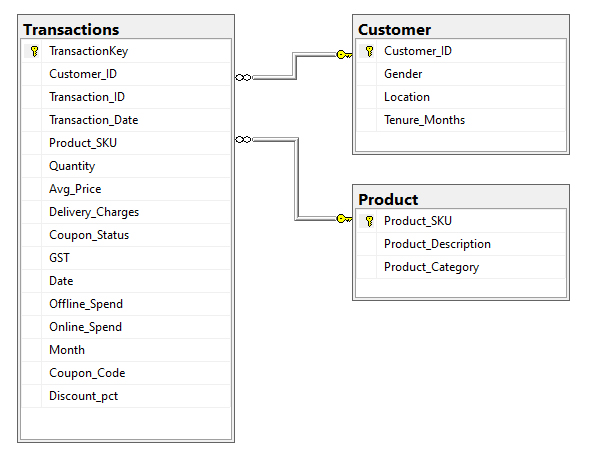Image resolution: width=595 pixels, height=461 pixels.
Task: Click the Product_Category column row
Action: [461, 267]
